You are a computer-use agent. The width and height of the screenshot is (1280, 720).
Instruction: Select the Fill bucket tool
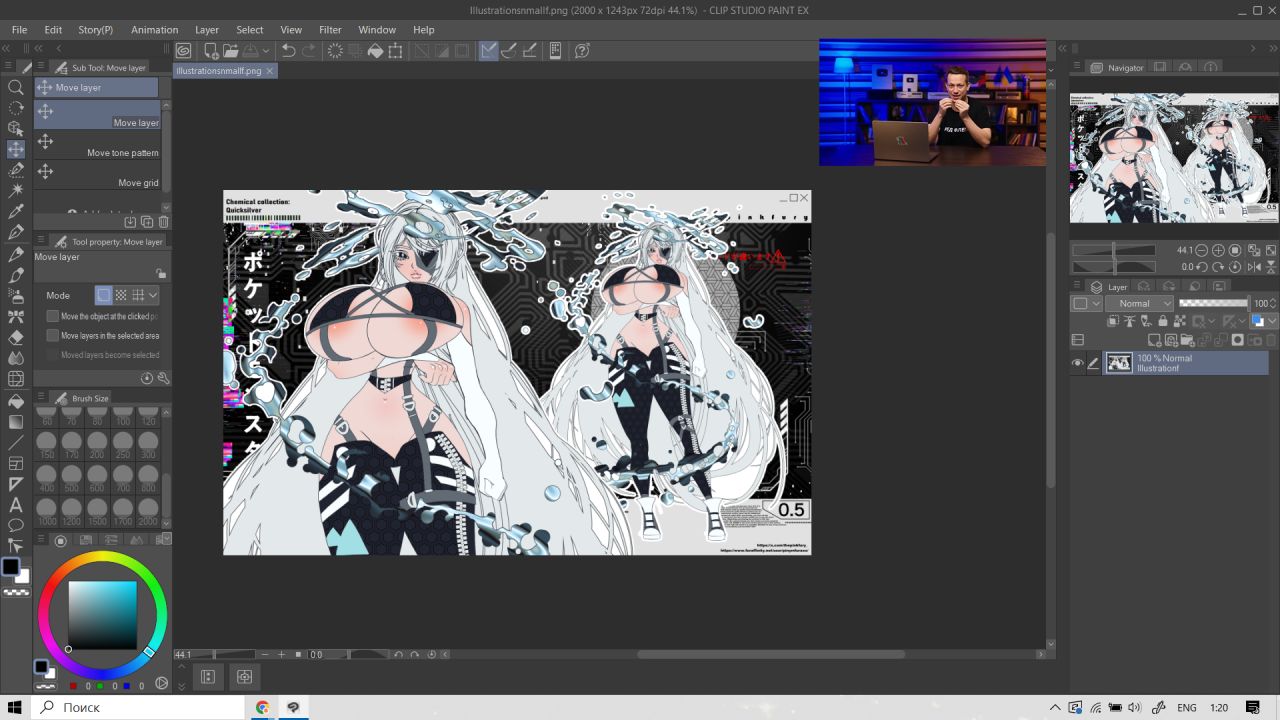click(x=16, y=400)
